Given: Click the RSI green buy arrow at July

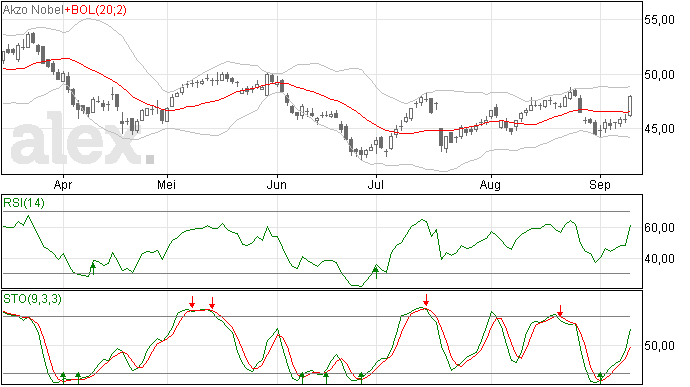Looking at the screenshot, I should coord(376,272).
